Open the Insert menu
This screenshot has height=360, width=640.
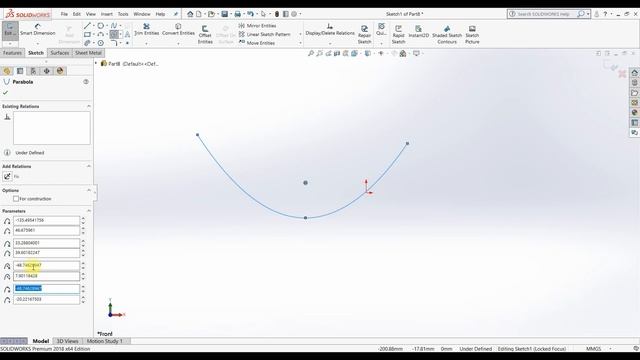click(107, 14)
